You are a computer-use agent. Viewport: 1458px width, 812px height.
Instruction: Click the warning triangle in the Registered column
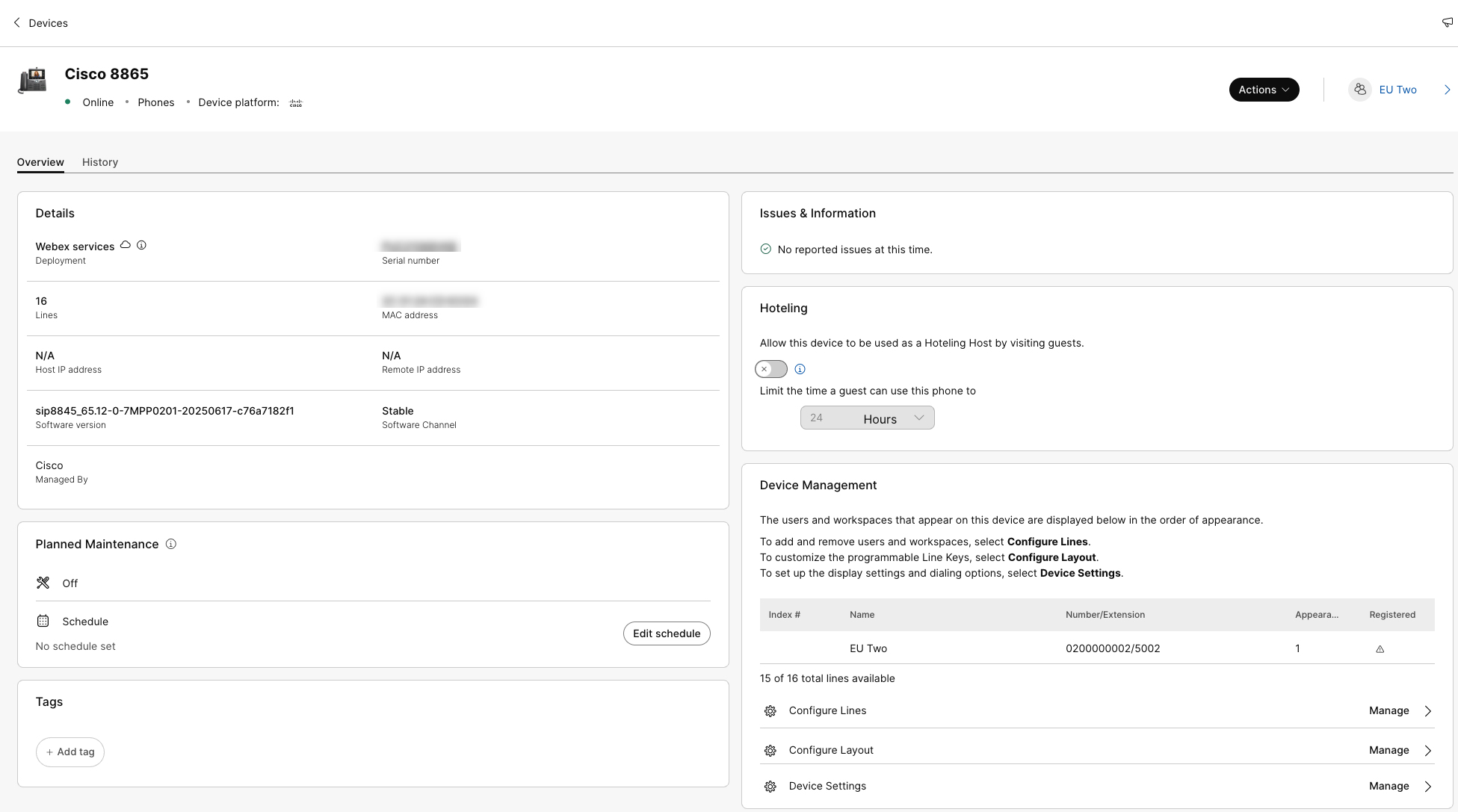tap(1380, 648)
